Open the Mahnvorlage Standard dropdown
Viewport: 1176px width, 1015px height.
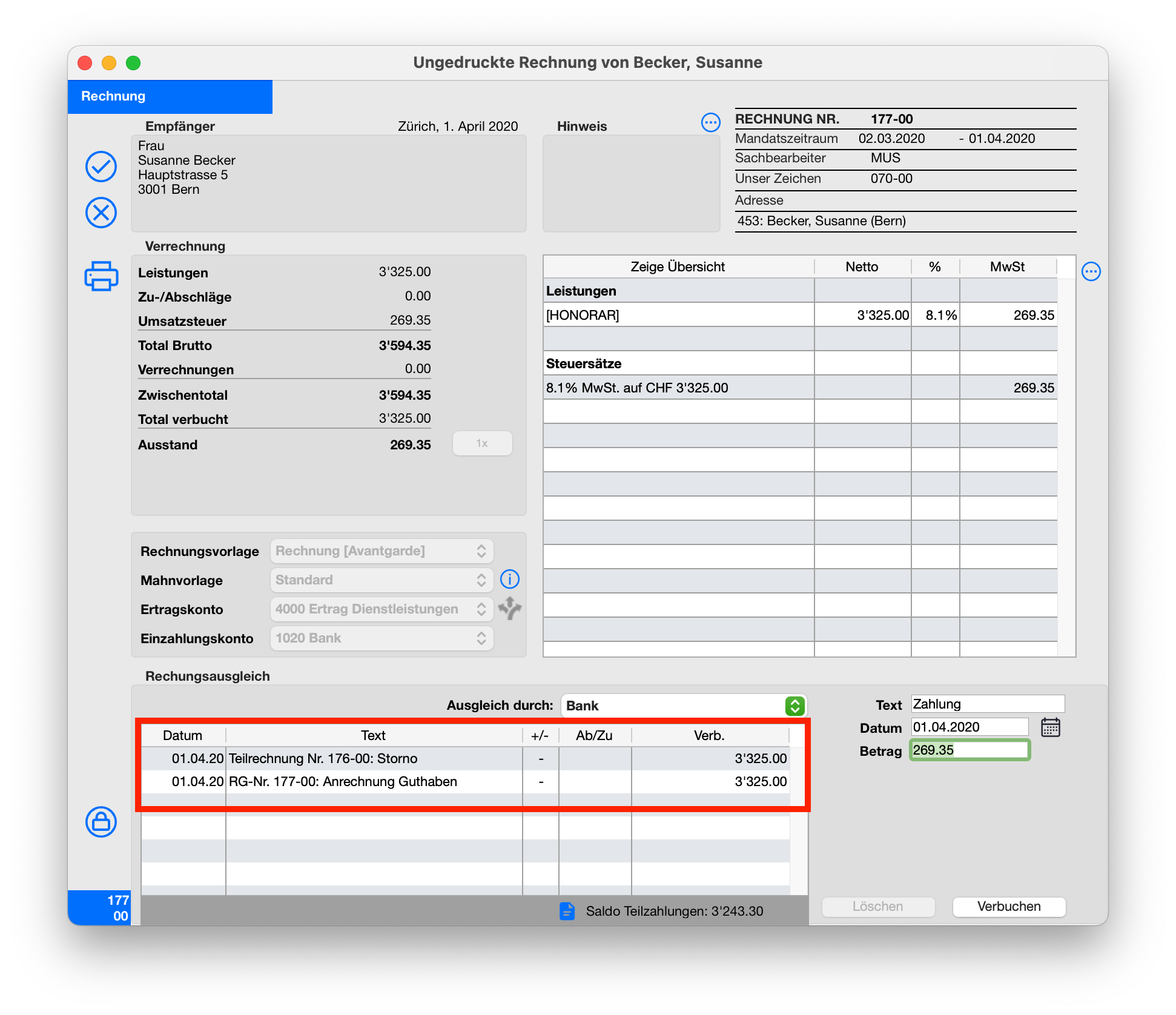coord(382,580)
